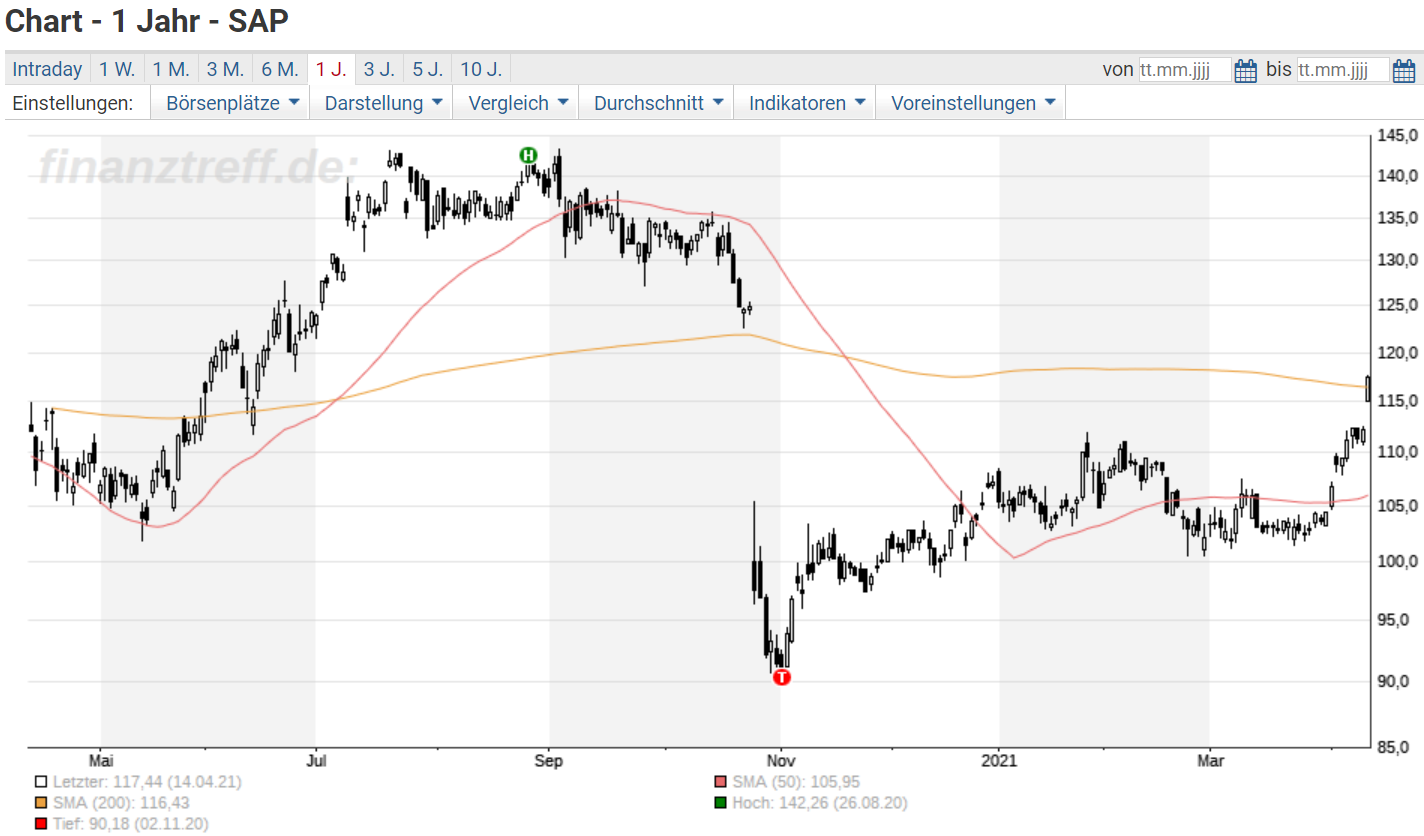Switch to Intraday timeframe

pos(48,69)
